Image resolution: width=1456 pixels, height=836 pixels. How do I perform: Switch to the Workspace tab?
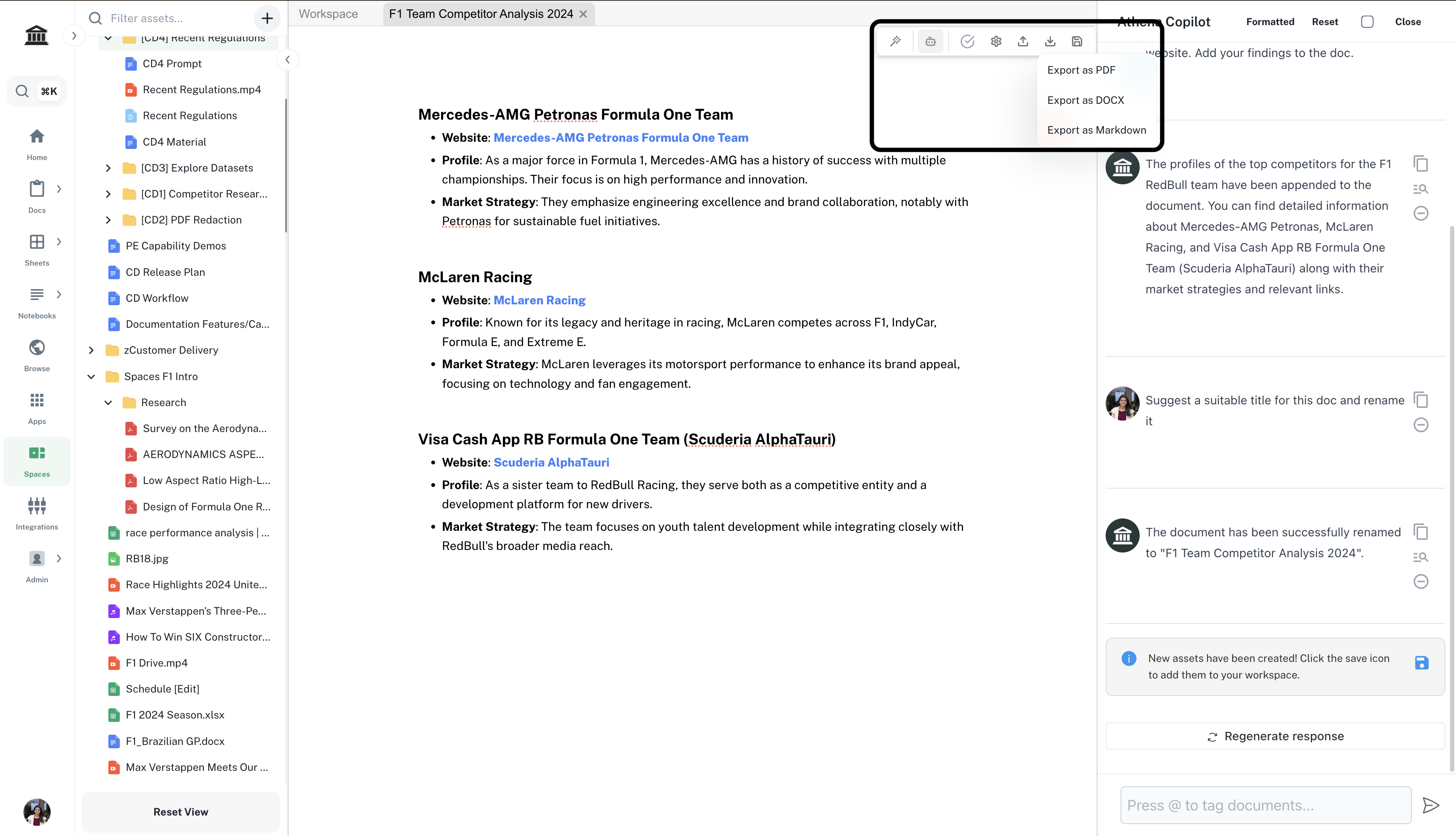[328, 14]
